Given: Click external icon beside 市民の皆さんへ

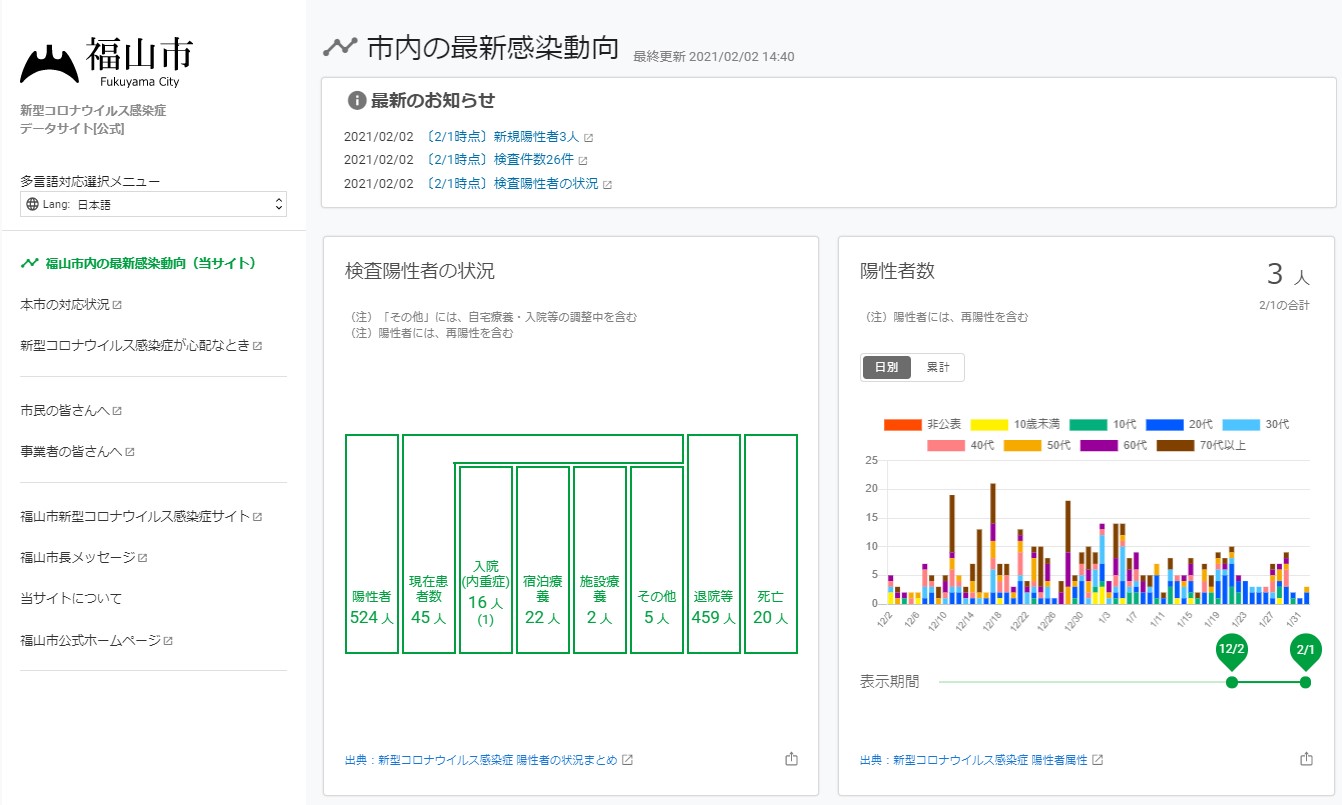Looking at the screenshot, I should [x=117, y=410].
